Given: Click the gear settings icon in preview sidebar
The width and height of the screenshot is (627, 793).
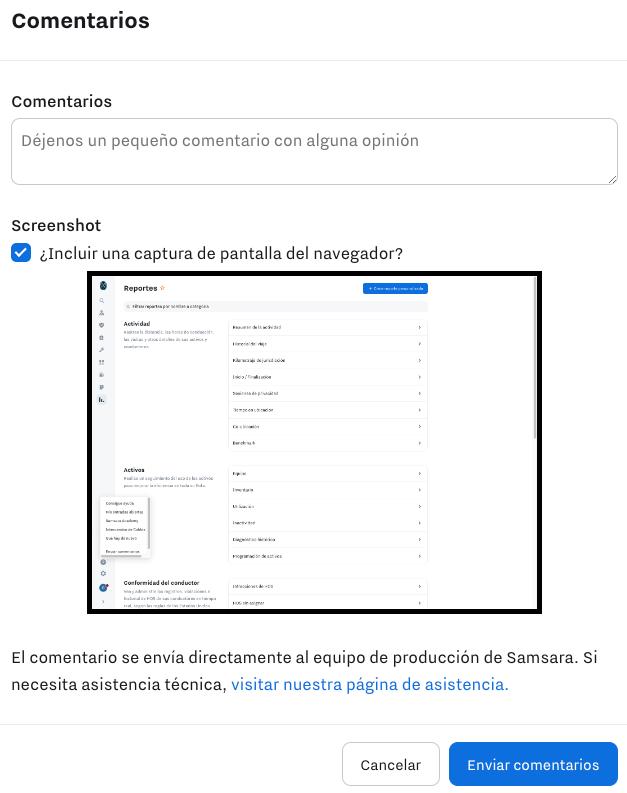Looking at the screenshot, I should pos(103,574).
